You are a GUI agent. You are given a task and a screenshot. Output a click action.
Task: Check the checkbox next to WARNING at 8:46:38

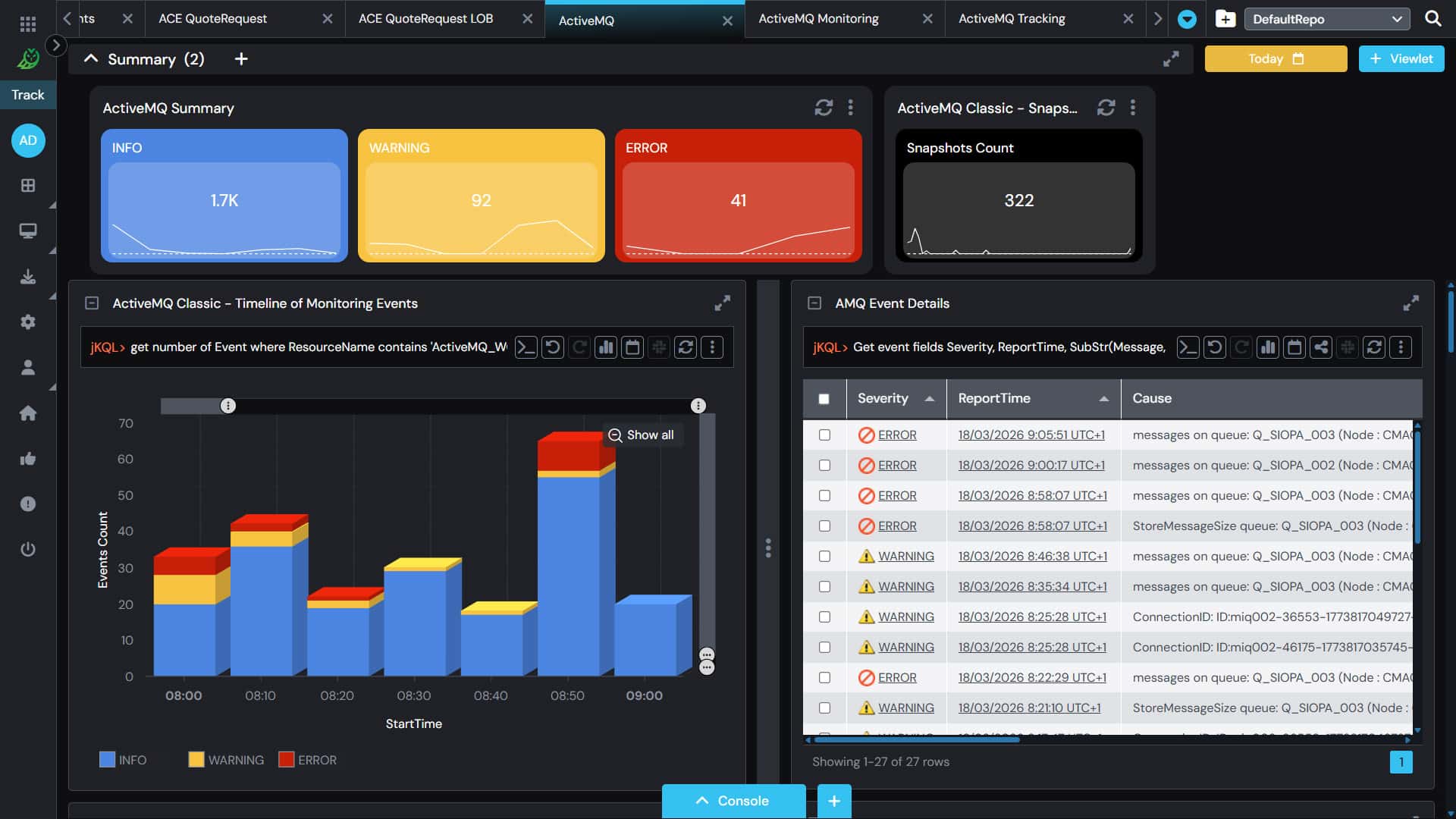click(x=825, y=556)
